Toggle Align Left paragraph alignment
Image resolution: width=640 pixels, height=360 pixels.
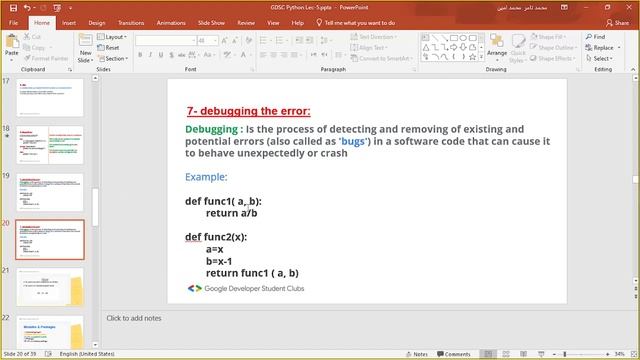point(263,55)
